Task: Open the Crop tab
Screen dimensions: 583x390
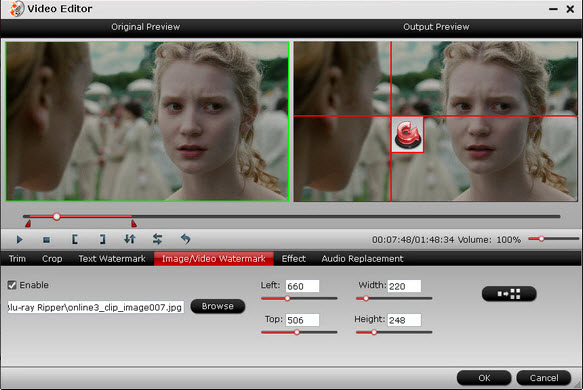Action: [52, 259]
